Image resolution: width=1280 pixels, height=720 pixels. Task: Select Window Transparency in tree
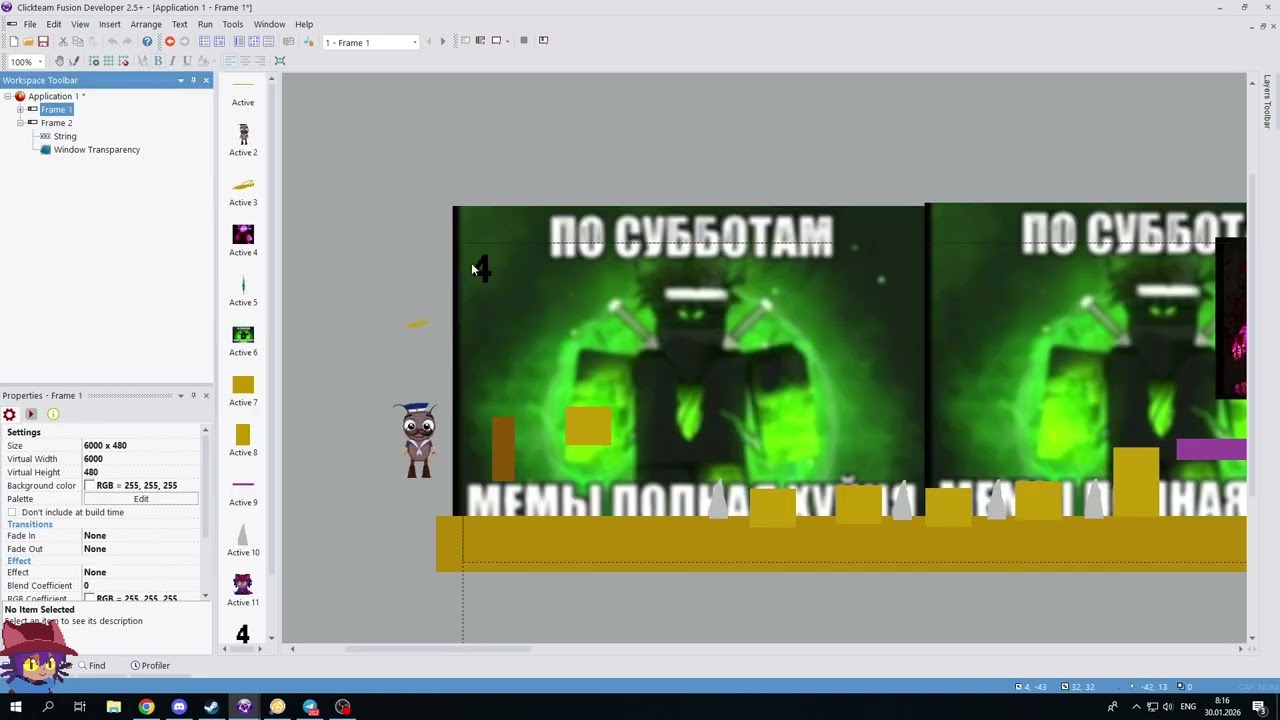tap(96, 150)
